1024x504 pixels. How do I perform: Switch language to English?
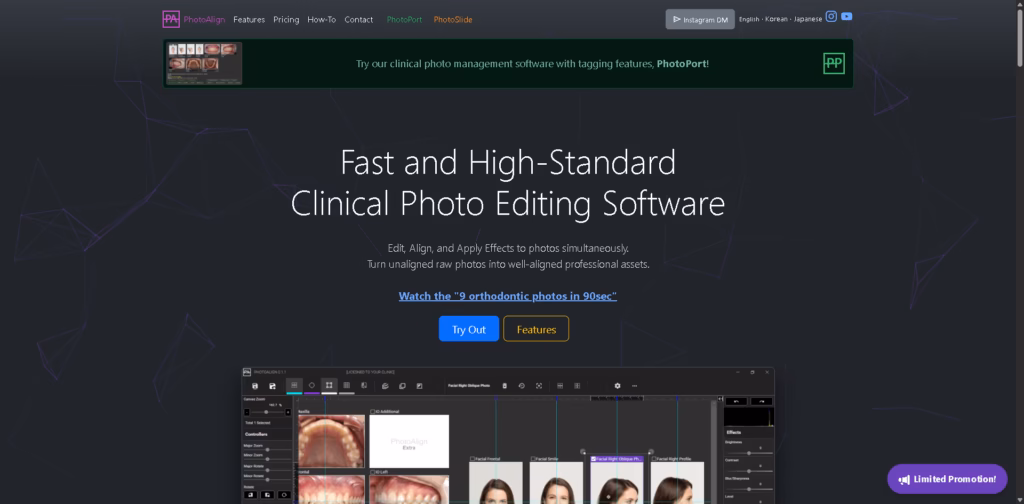pos(749,20)
